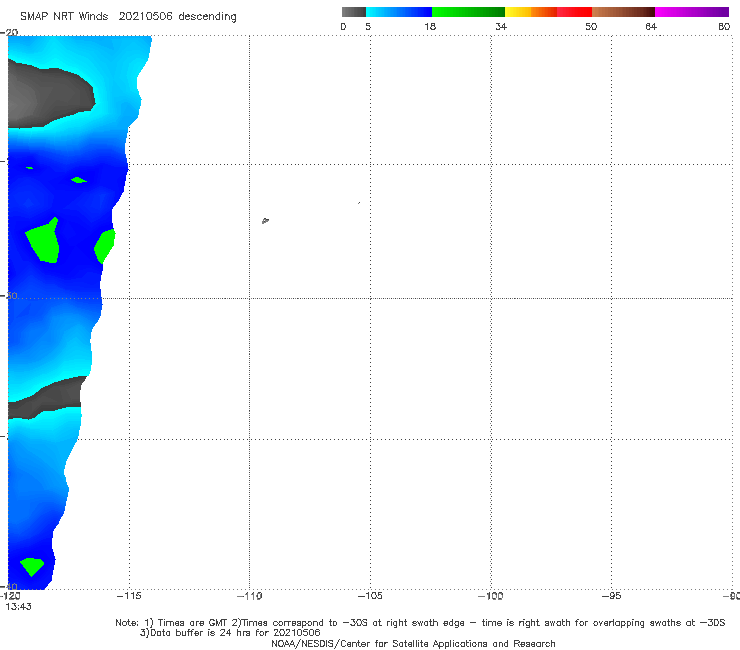Image resolution: width=740 pixels, height=650 pixels.
Task: Click the '34' label under the color bar
Action: tap(501, 27)
